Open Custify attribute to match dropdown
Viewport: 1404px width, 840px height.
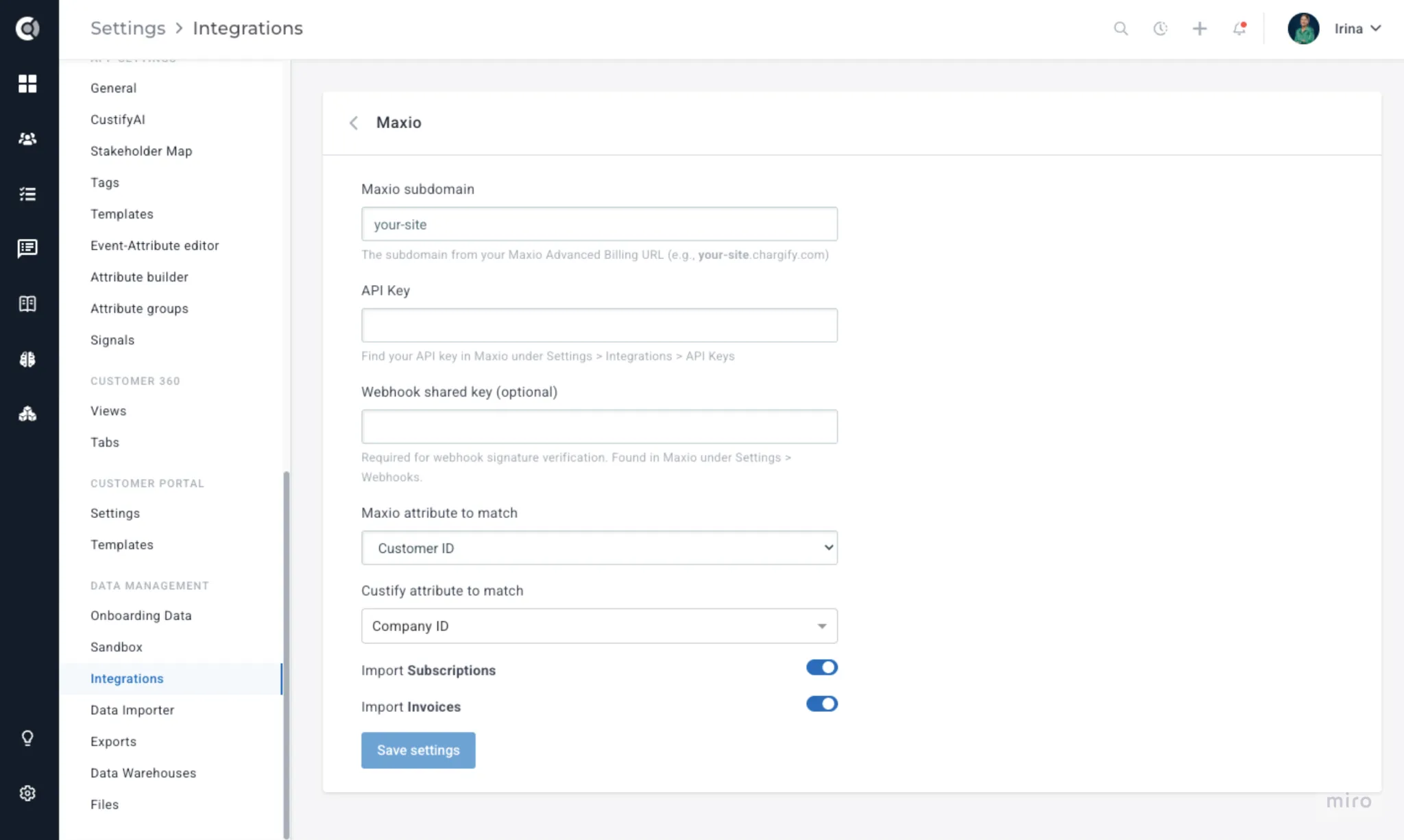click(x=599, y=626)
